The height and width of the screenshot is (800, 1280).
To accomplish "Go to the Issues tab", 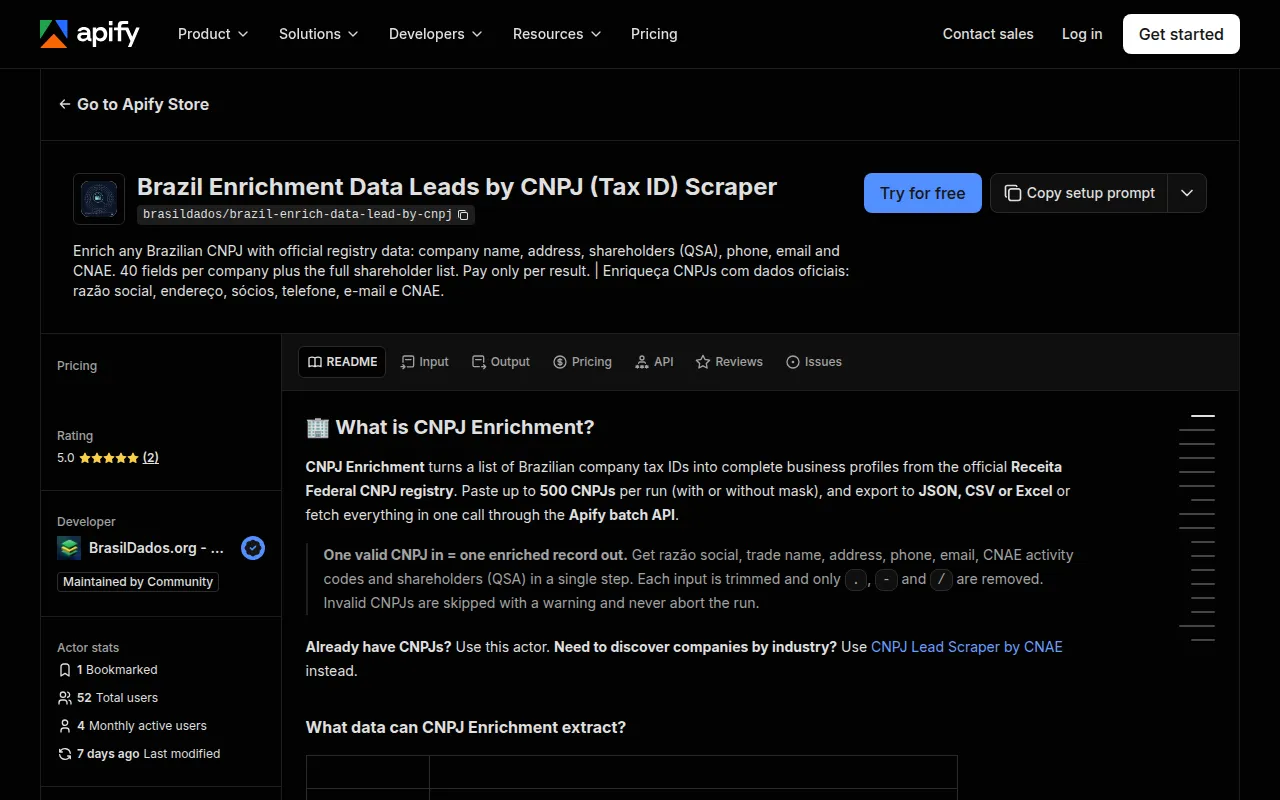I will pyautogui.click(x=814, y=362).
